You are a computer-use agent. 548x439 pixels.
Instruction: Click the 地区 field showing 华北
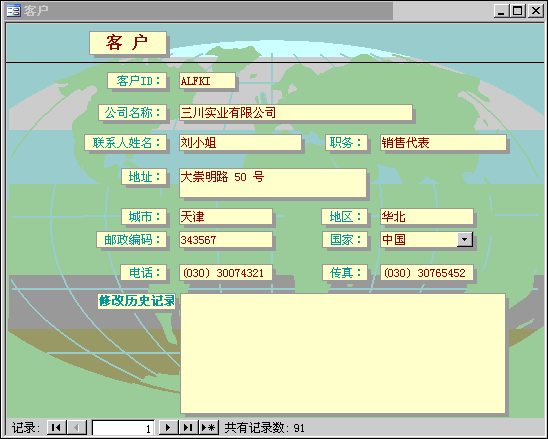(x=427, y=217)
